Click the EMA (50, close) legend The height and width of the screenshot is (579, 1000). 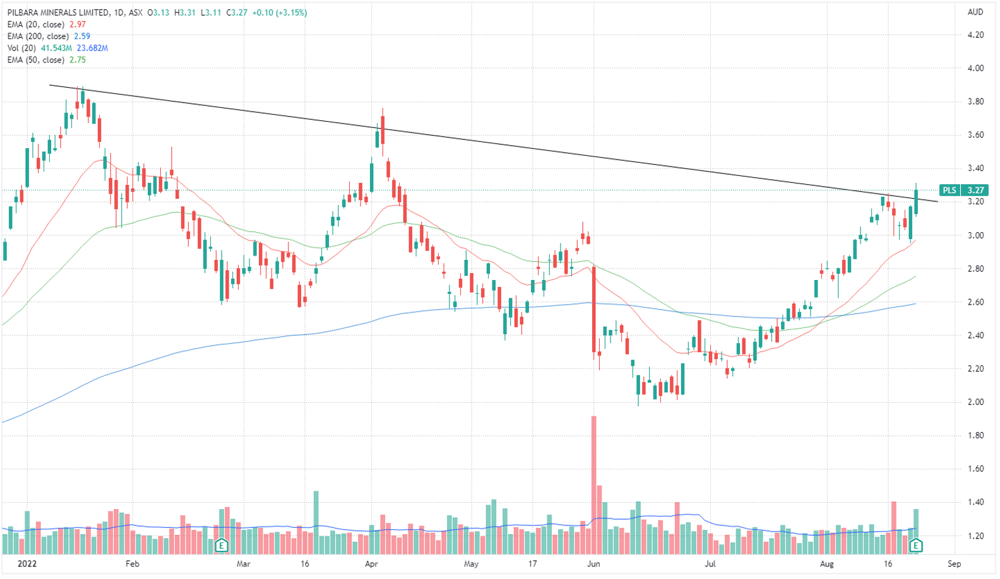point(47,60)
